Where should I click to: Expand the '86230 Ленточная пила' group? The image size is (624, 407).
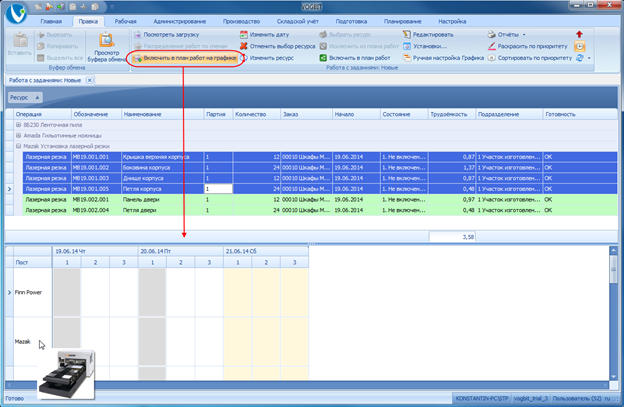pos(19,124)
